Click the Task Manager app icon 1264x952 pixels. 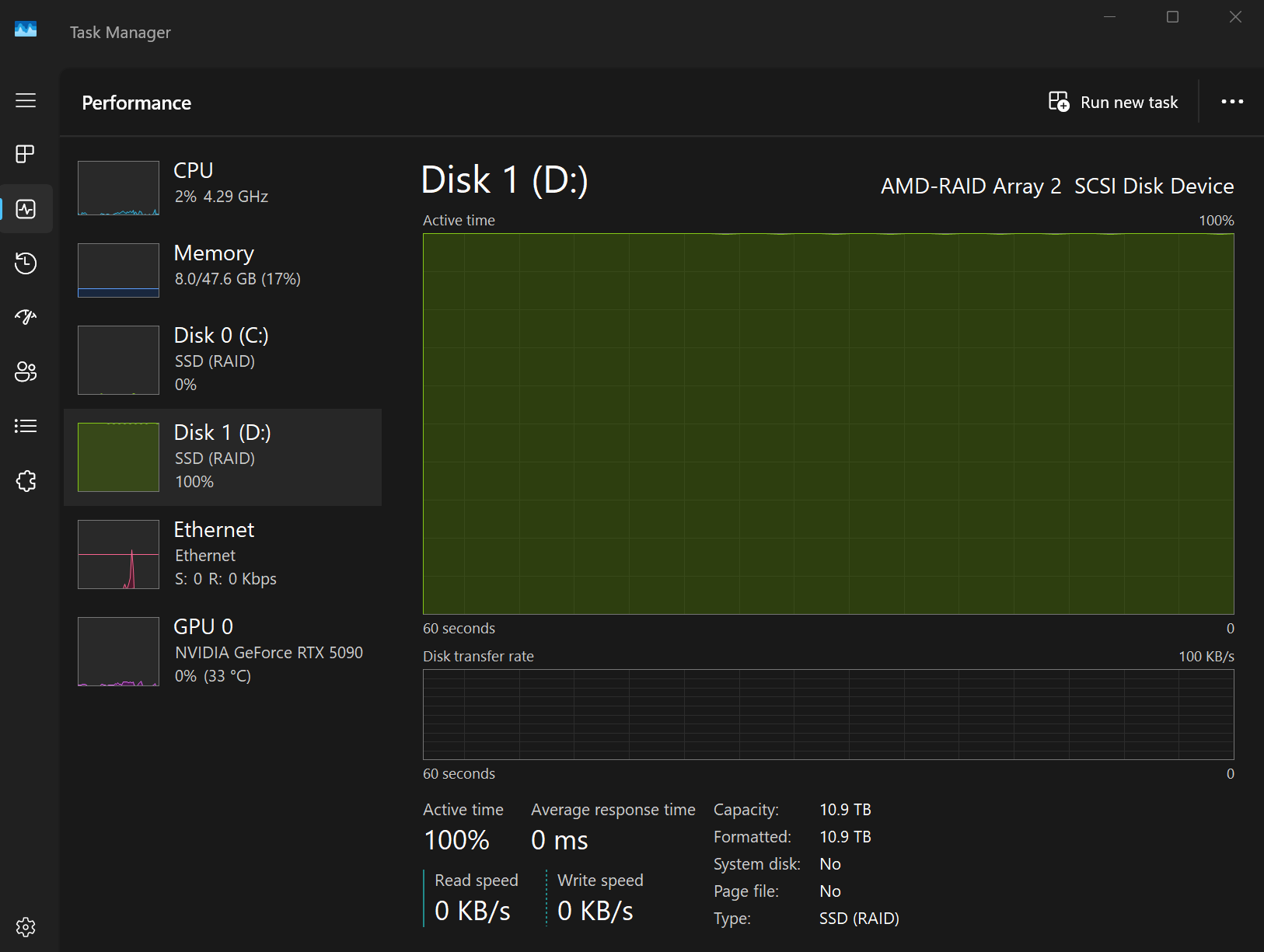click(26, 30)
